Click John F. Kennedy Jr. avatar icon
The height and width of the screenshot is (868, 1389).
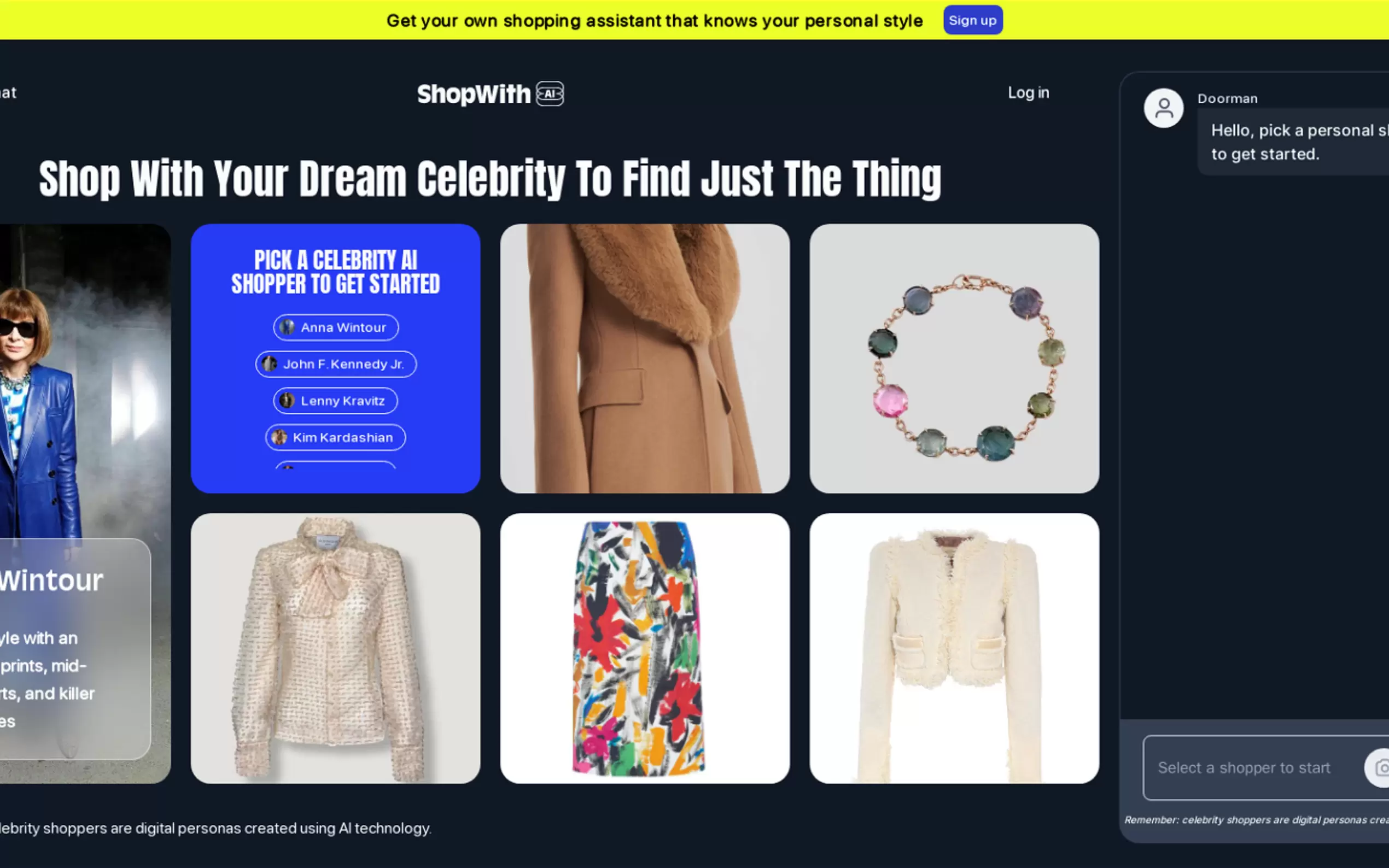(x=269, y=364)
